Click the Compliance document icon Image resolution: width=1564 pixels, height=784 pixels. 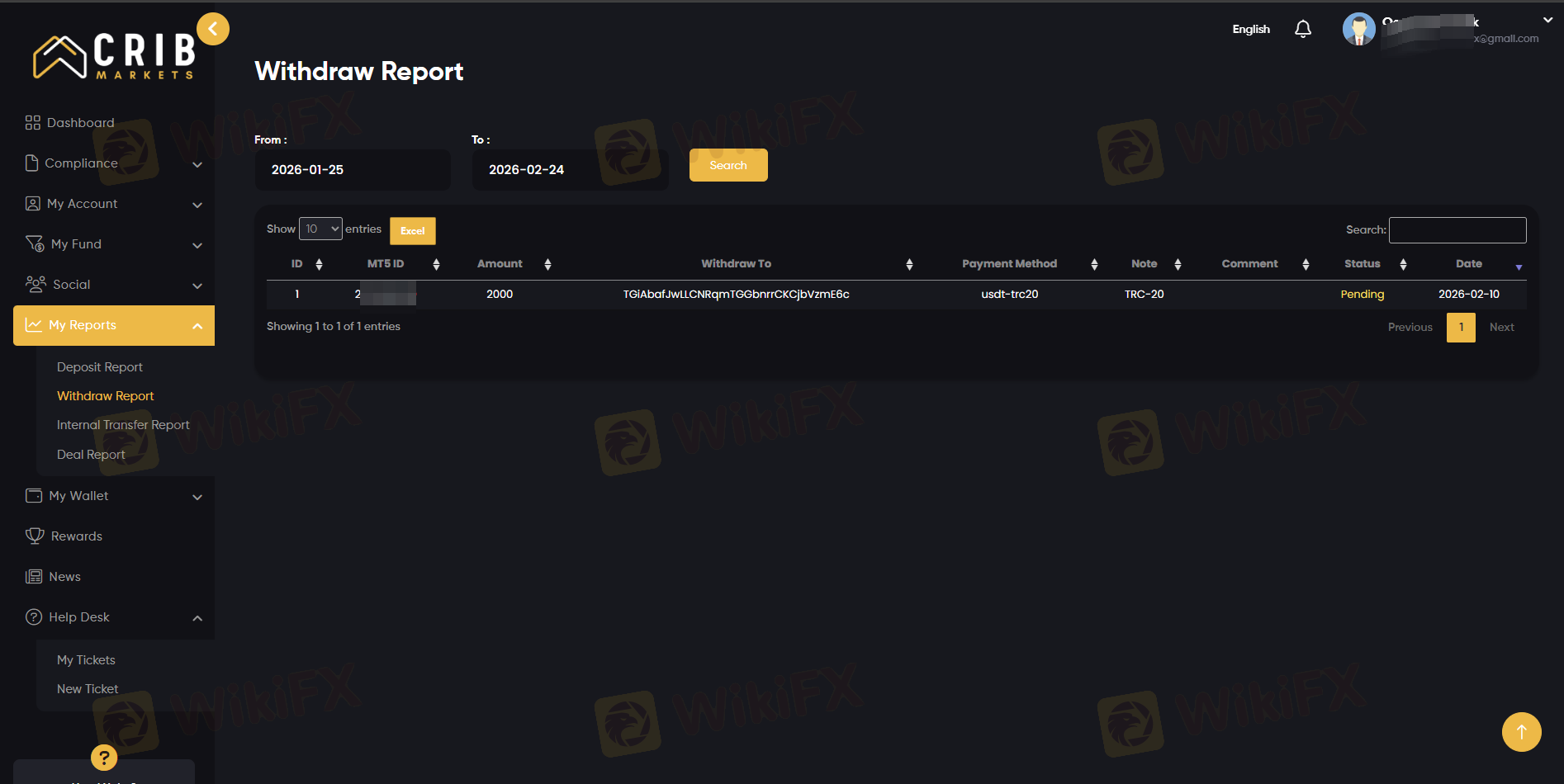[32, 163]
